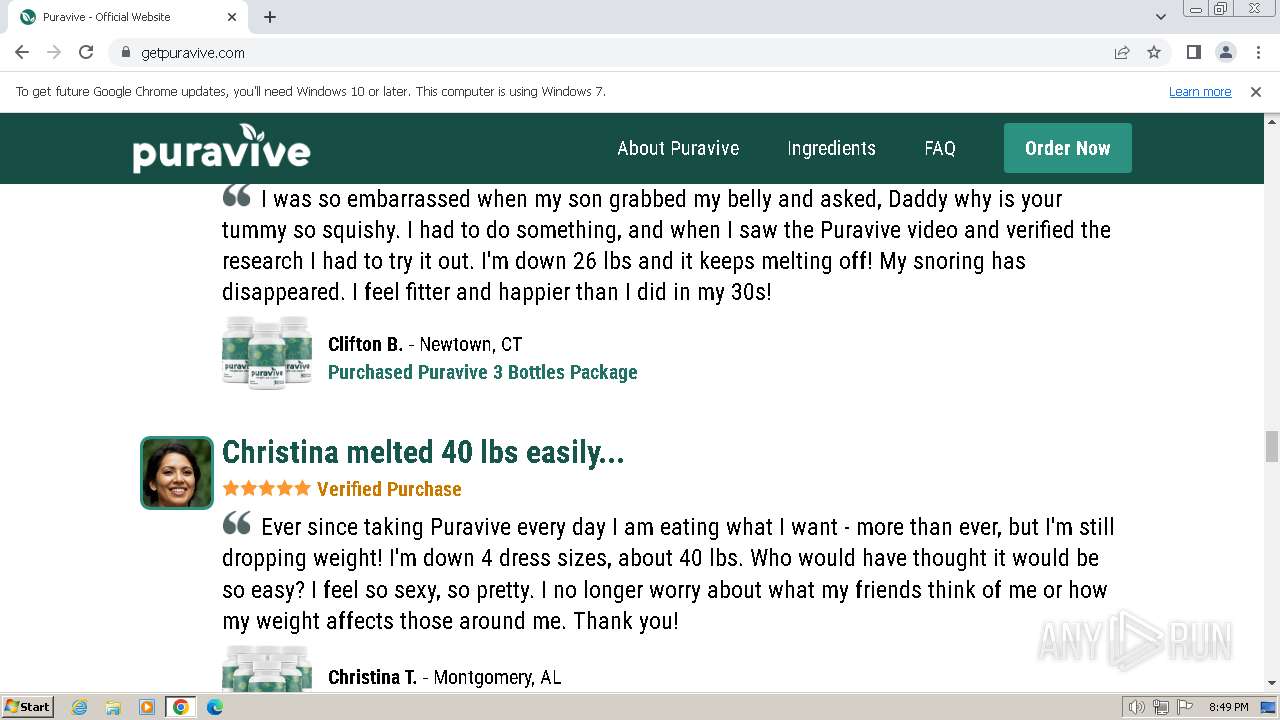
Task: Click the 8:49 PM system clock
Action: [1228, 707]
